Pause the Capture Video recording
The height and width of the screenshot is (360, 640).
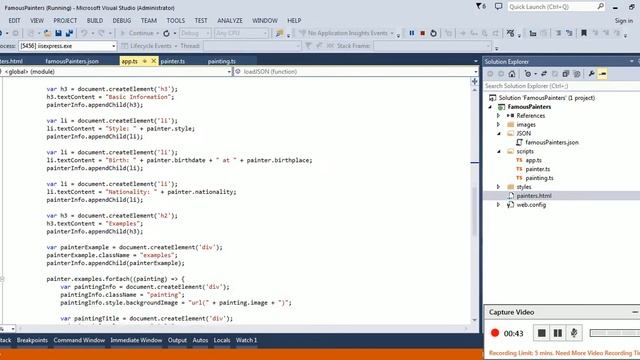[558, 333]
